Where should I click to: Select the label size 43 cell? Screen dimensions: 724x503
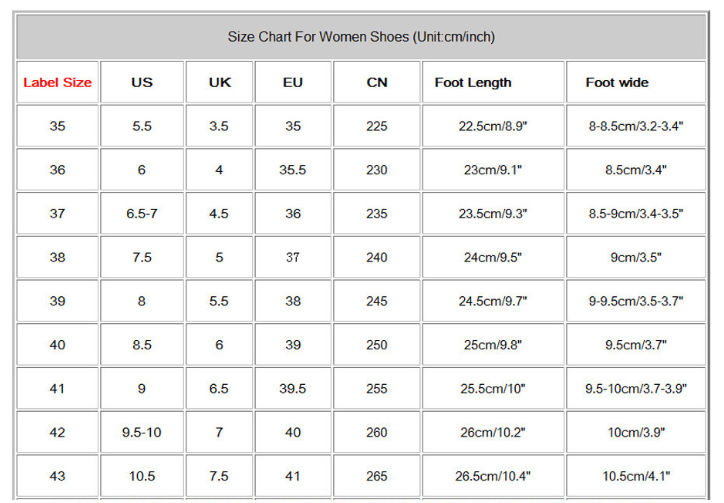57,477
